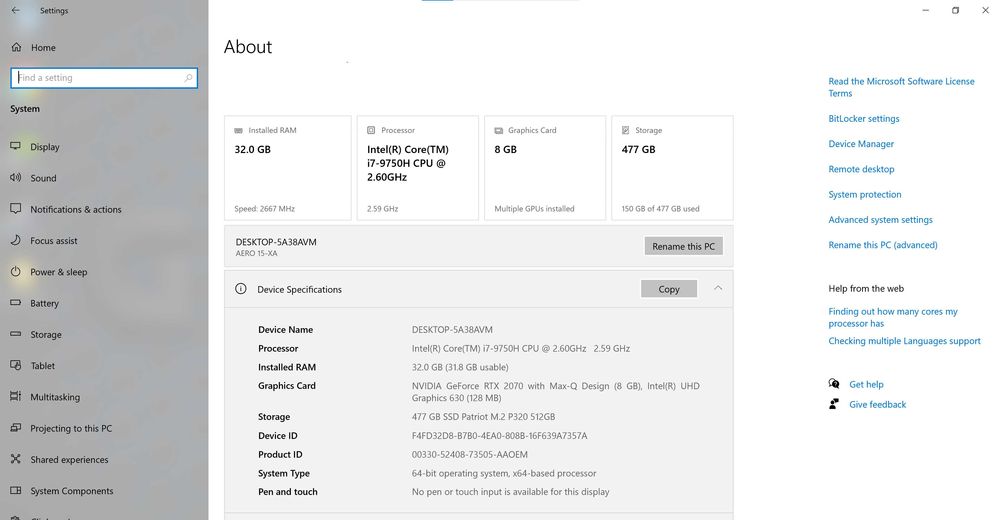Click the Device Specifications info icon

(240, 288)
